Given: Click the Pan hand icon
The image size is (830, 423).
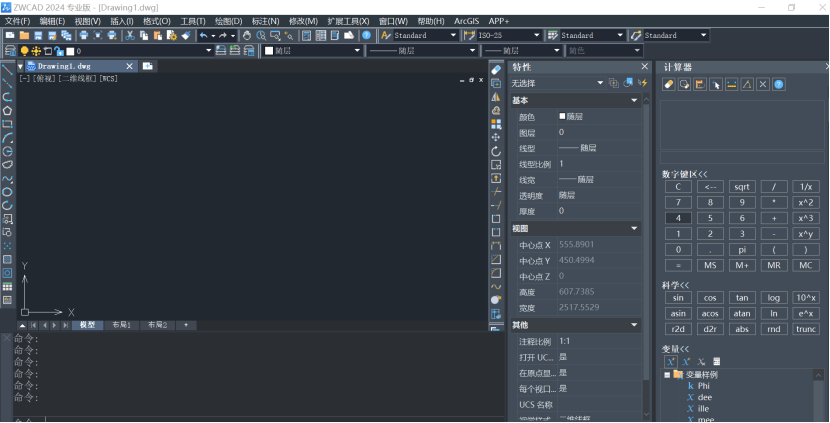Looking at the screenshot, I should point(247,35).
